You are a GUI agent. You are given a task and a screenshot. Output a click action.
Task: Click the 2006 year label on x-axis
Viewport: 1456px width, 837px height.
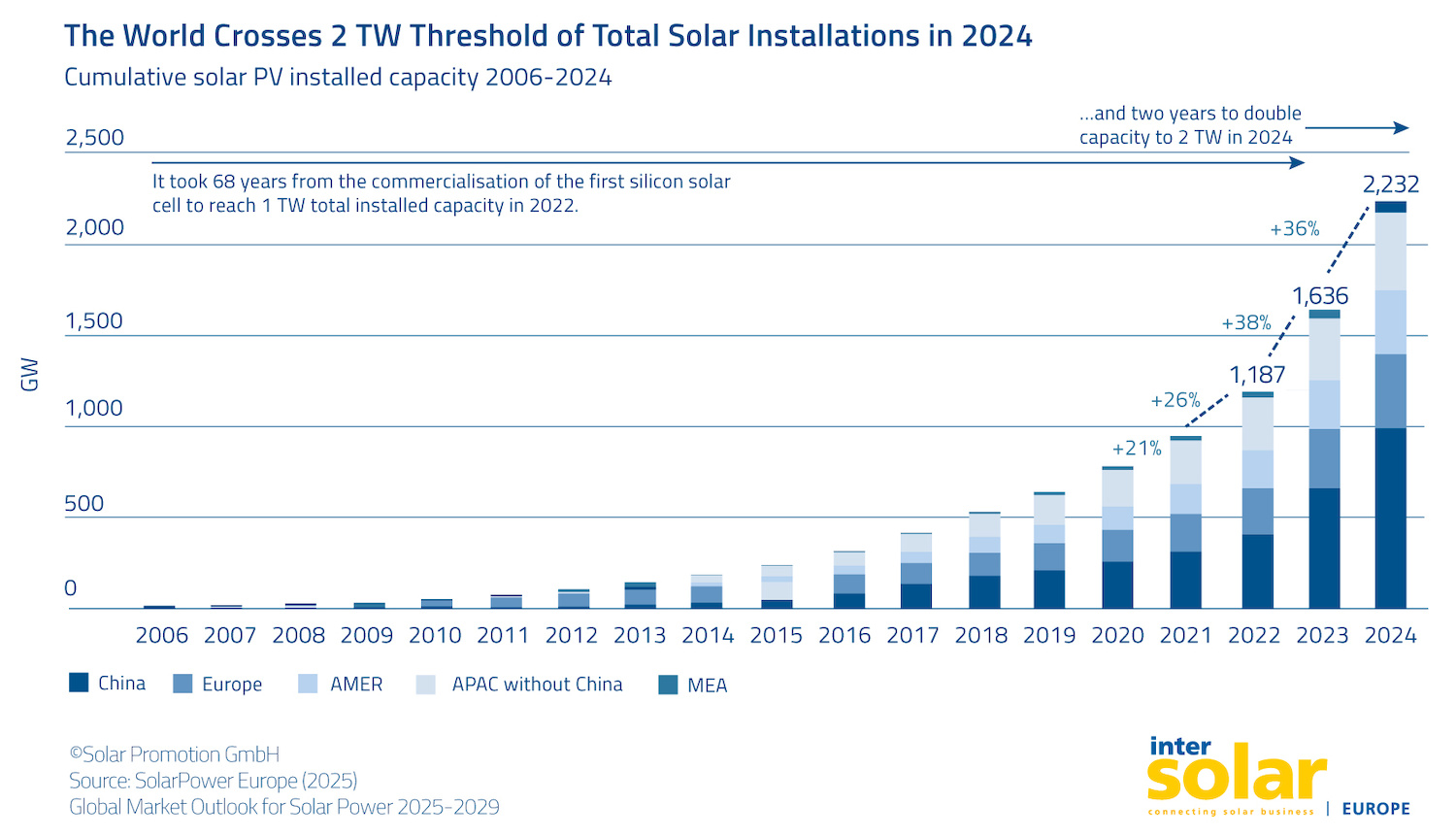pyautogui.click(x=161, y=636)
